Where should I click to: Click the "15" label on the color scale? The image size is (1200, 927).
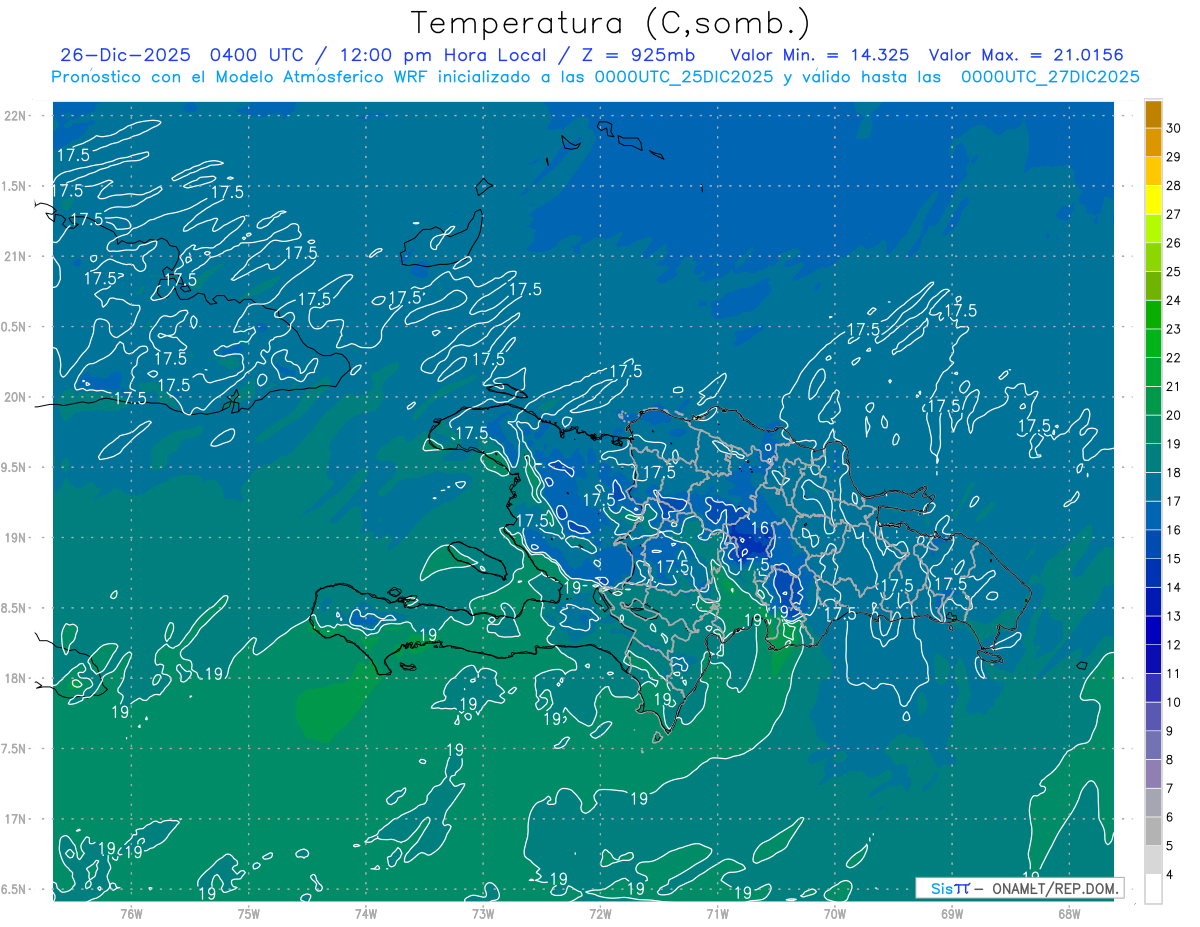1174,558
